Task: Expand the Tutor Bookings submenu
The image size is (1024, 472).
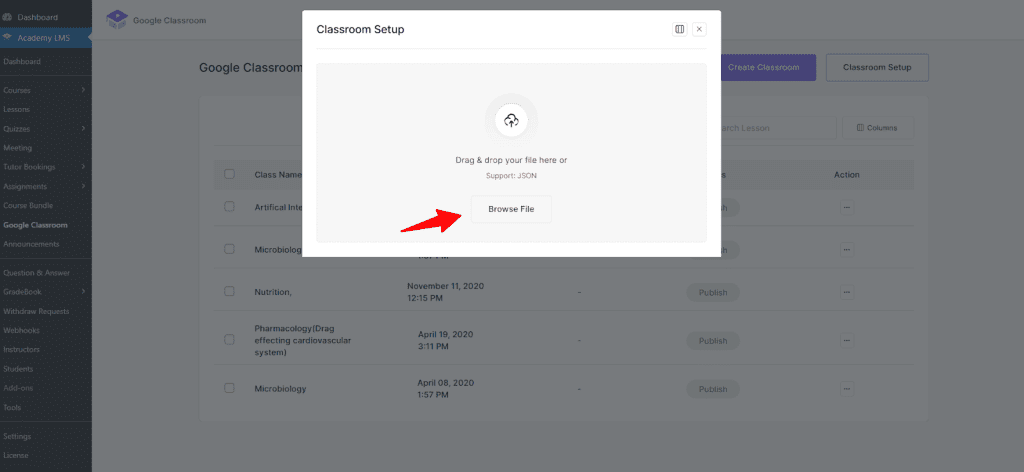Action: click(x=83, y=167)
